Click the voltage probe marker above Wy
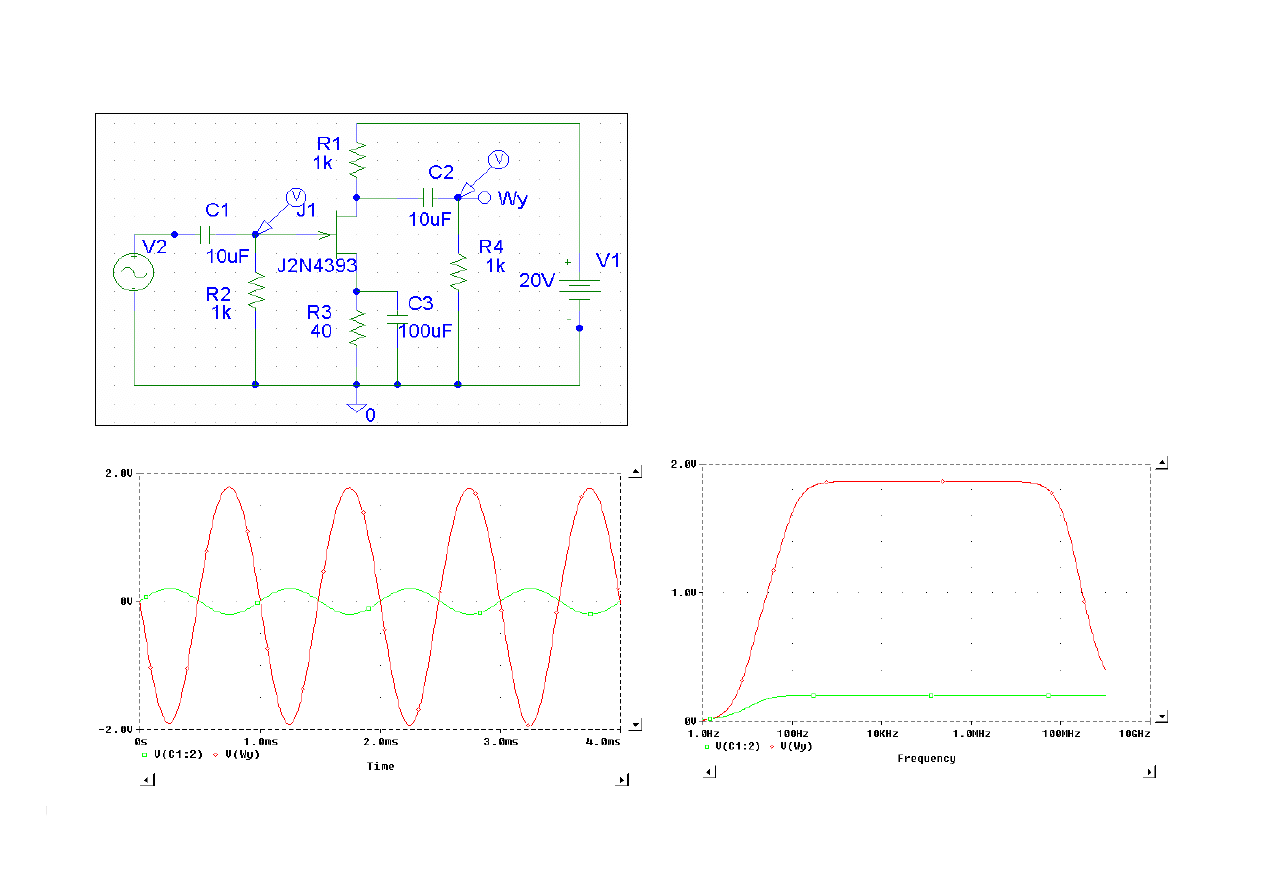This screenshot has width=1263, height=893. pos(497,159)
